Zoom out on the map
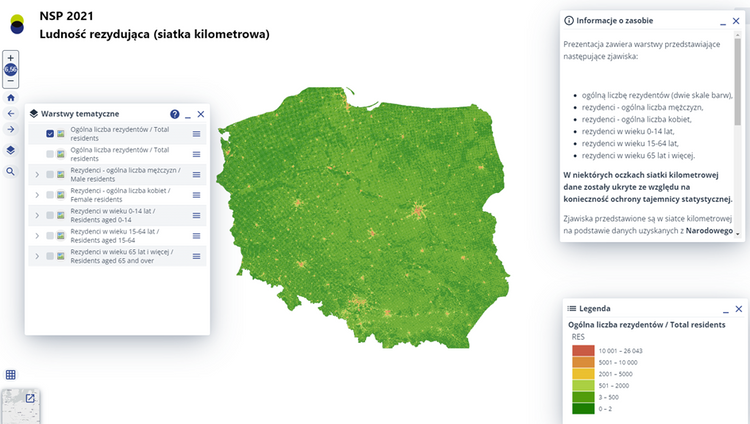The image size is (750, 424). pos(10,81)
